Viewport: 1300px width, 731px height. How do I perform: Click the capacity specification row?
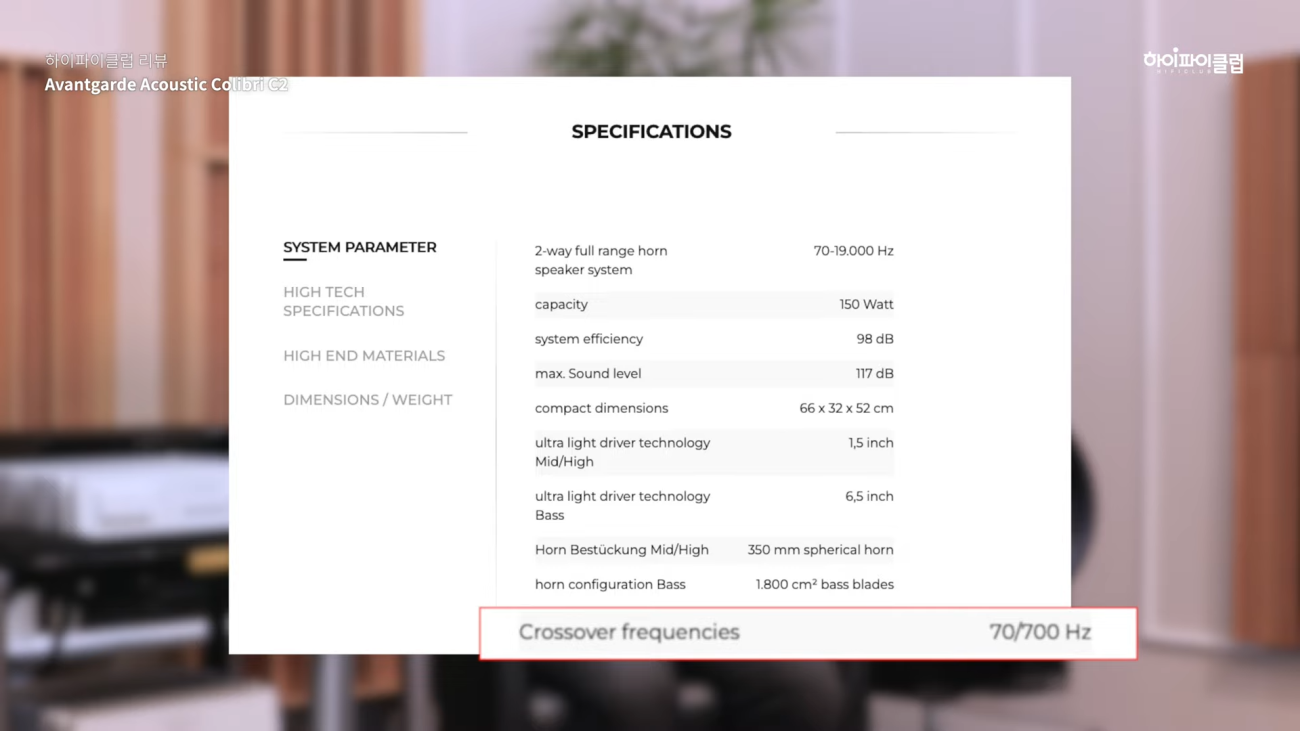tap(713, 304)
